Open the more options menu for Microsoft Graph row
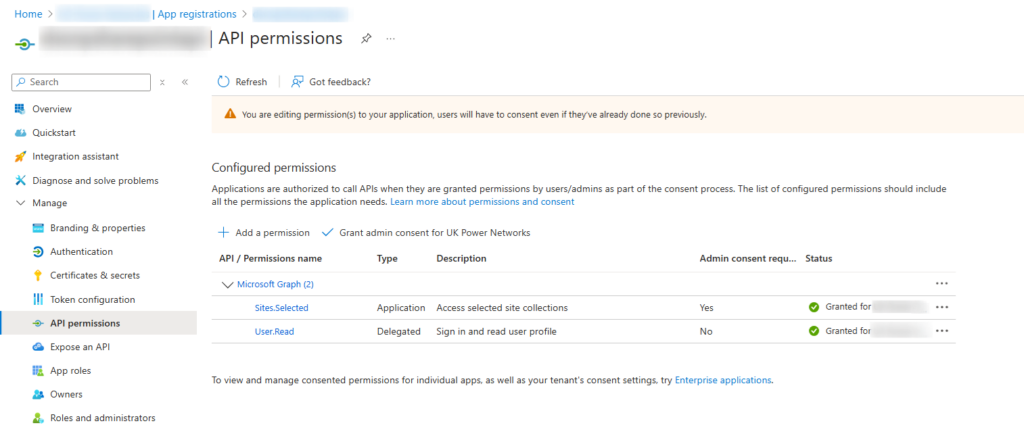 coord(942,283)
